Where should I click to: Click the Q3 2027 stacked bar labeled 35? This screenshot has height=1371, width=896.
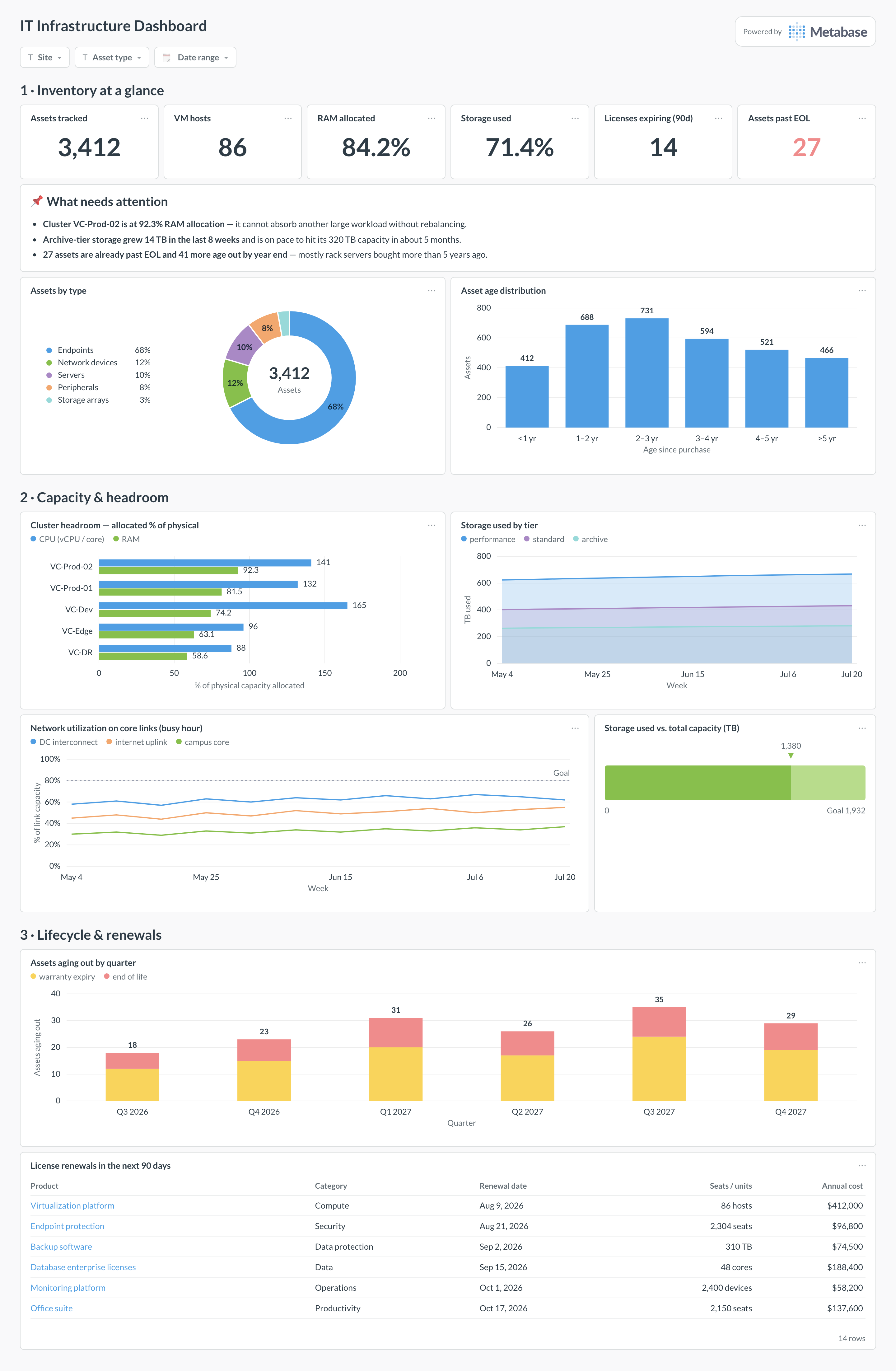[x=659, y=1054]
